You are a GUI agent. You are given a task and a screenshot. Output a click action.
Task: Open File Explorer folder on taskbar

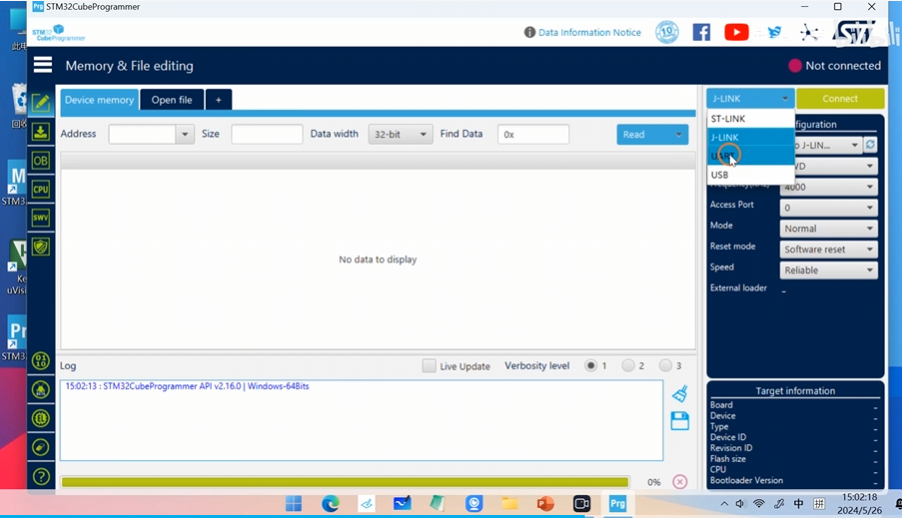pos(510,504)
